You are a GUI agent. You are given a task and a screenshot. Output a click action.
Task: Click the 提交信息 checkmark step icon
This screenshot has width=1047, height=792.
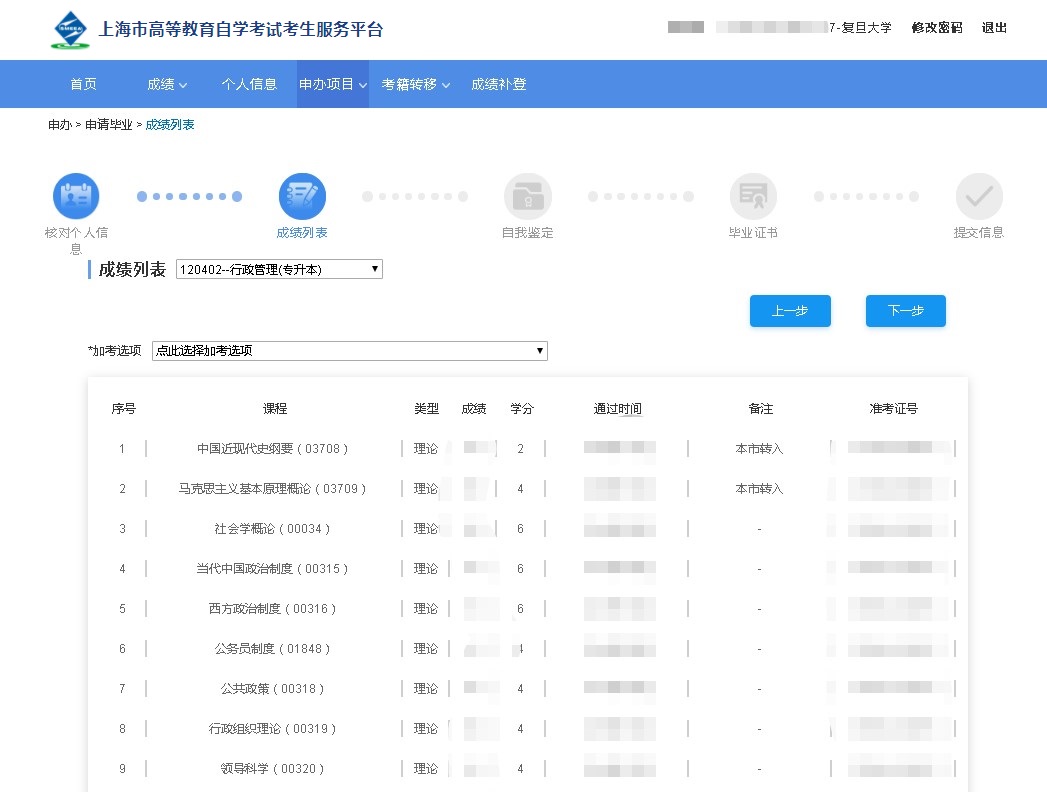tap(978, 196)
